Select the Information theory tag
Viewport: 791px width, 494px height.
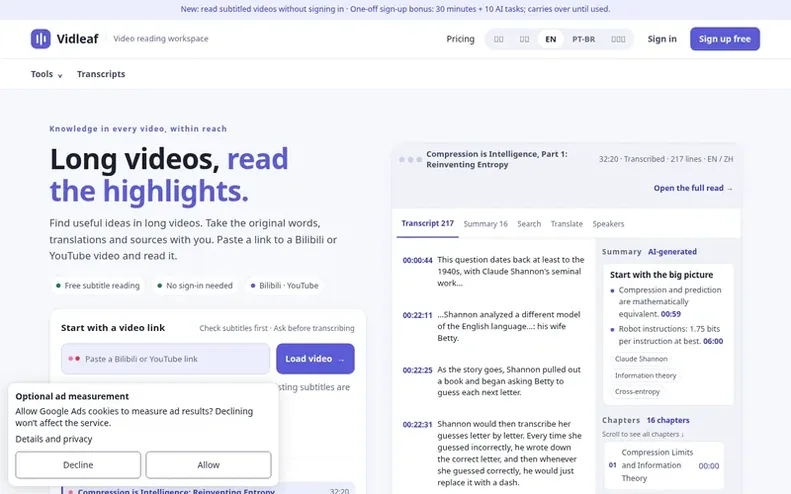[x=645, y=375]
